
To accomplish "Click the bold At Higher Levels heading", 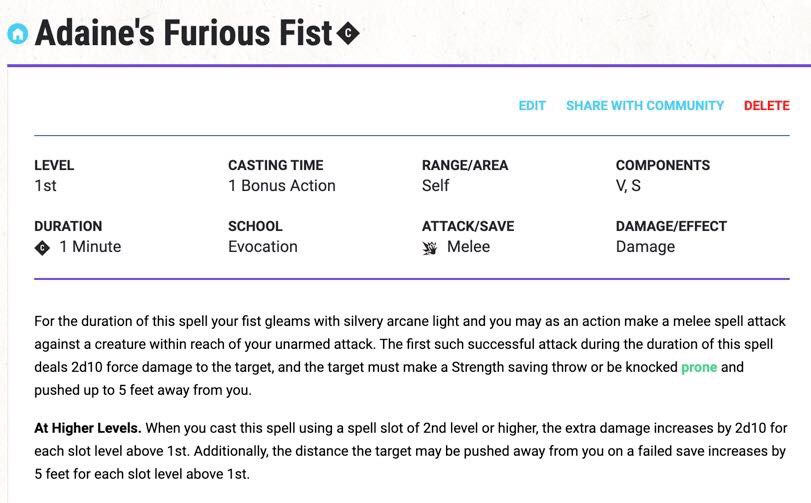I will click(88, 428).
